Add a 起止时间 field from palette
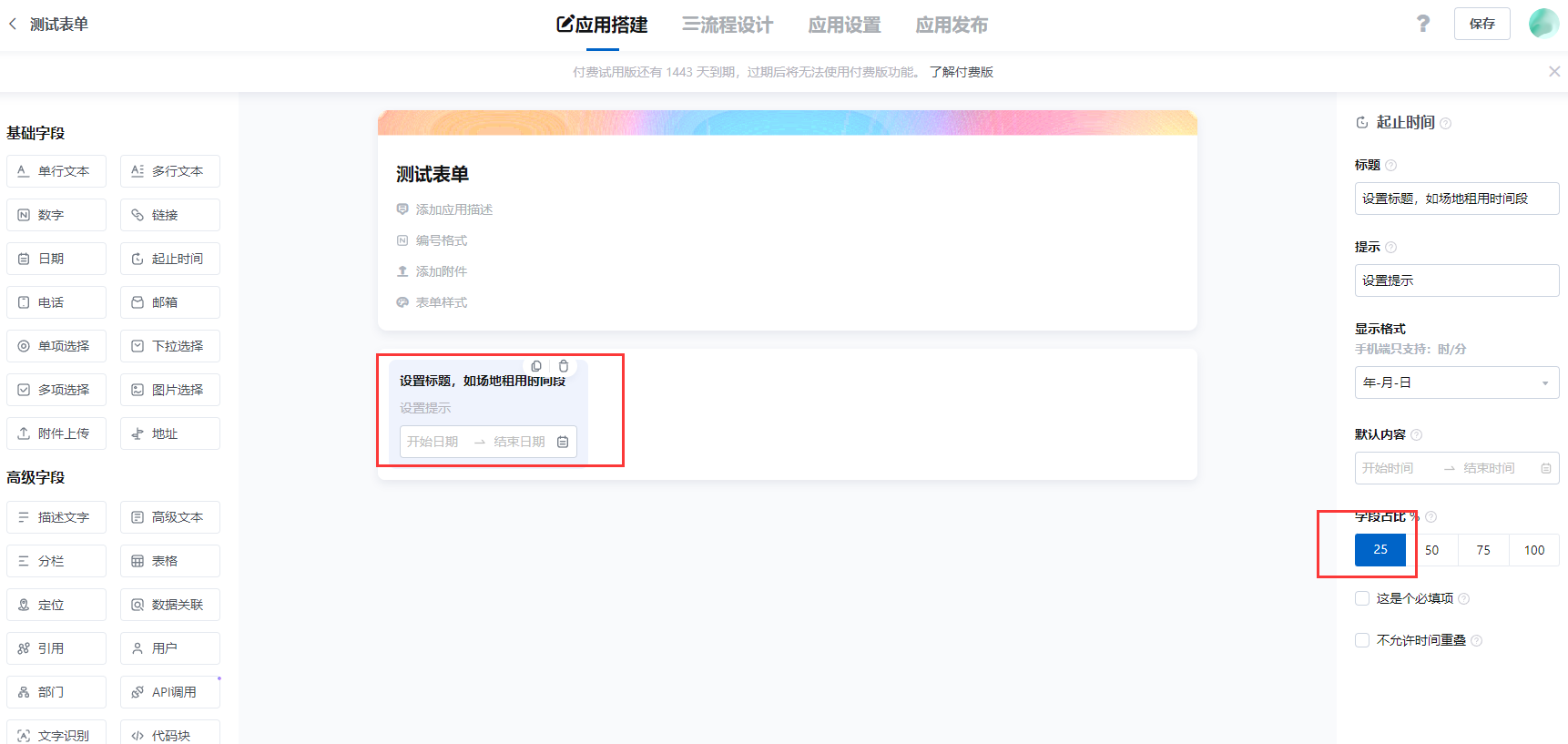Screen dimensions: 1568x744 tap(170, 259)
